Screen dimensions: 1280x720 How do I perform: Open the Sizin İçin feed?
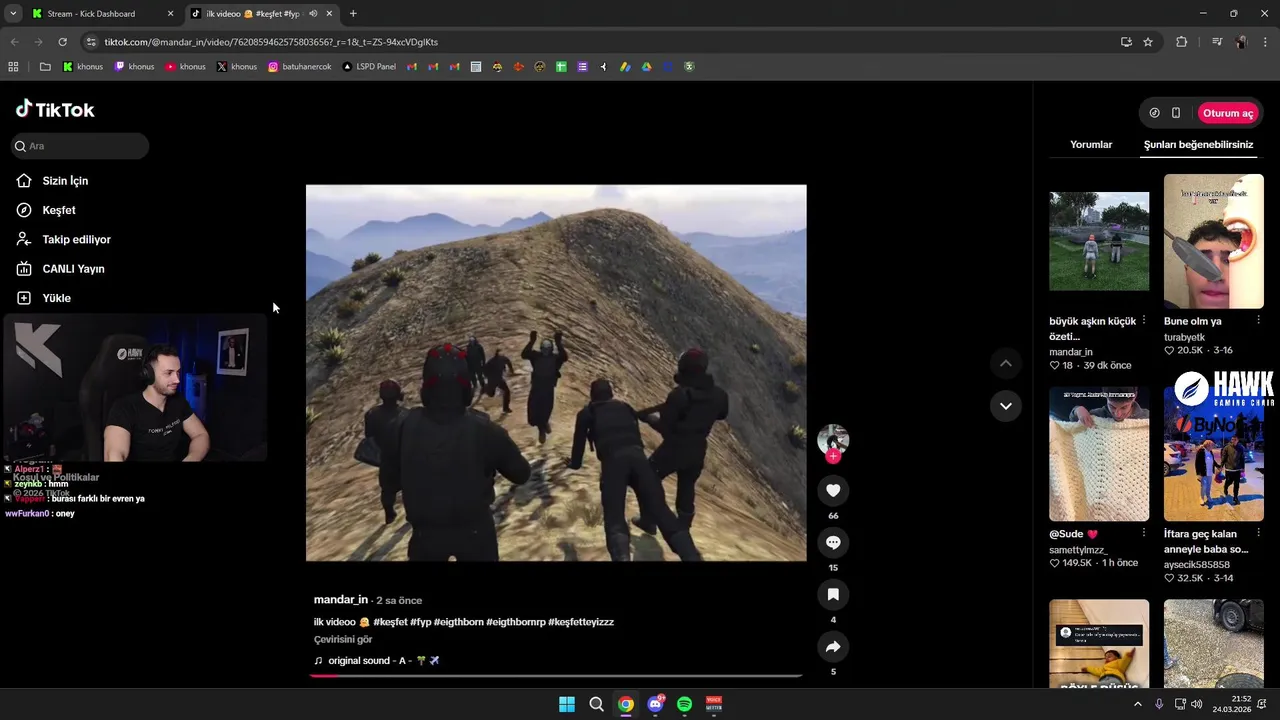(x=65, y=181)
